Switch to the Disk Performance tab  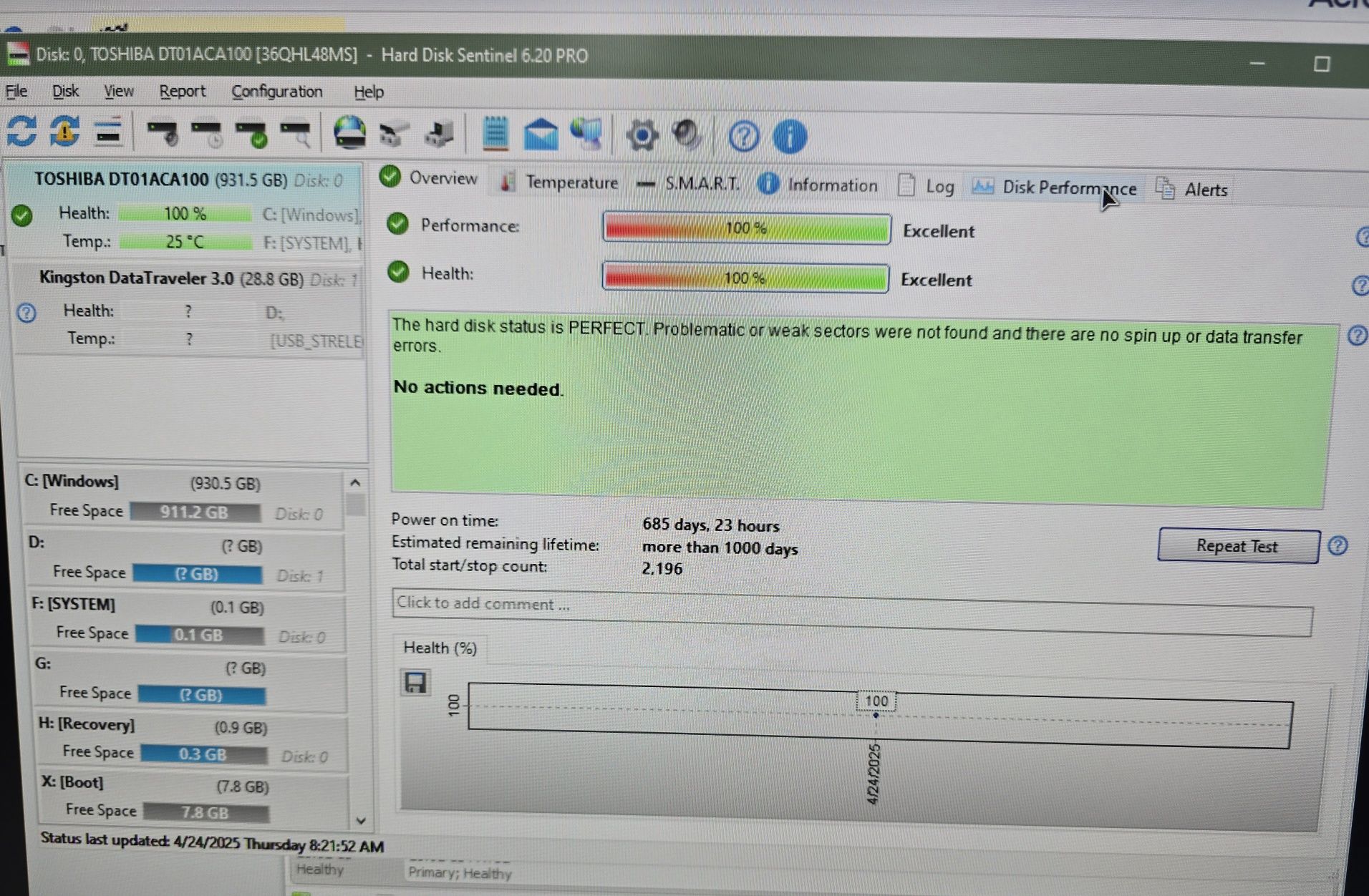(x=1055, y=188)
